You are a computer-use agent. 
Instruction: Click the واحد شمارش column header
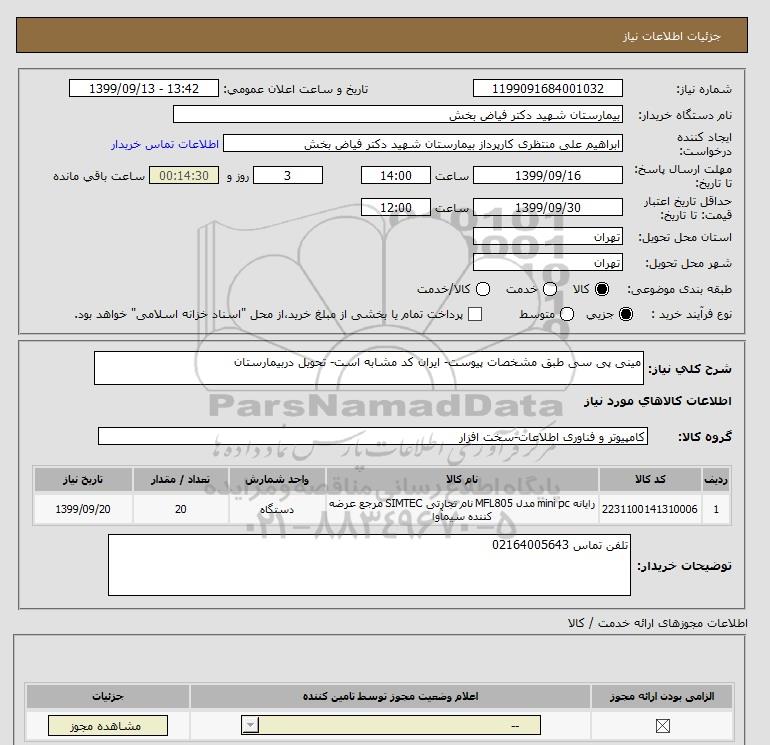[277, 479]
